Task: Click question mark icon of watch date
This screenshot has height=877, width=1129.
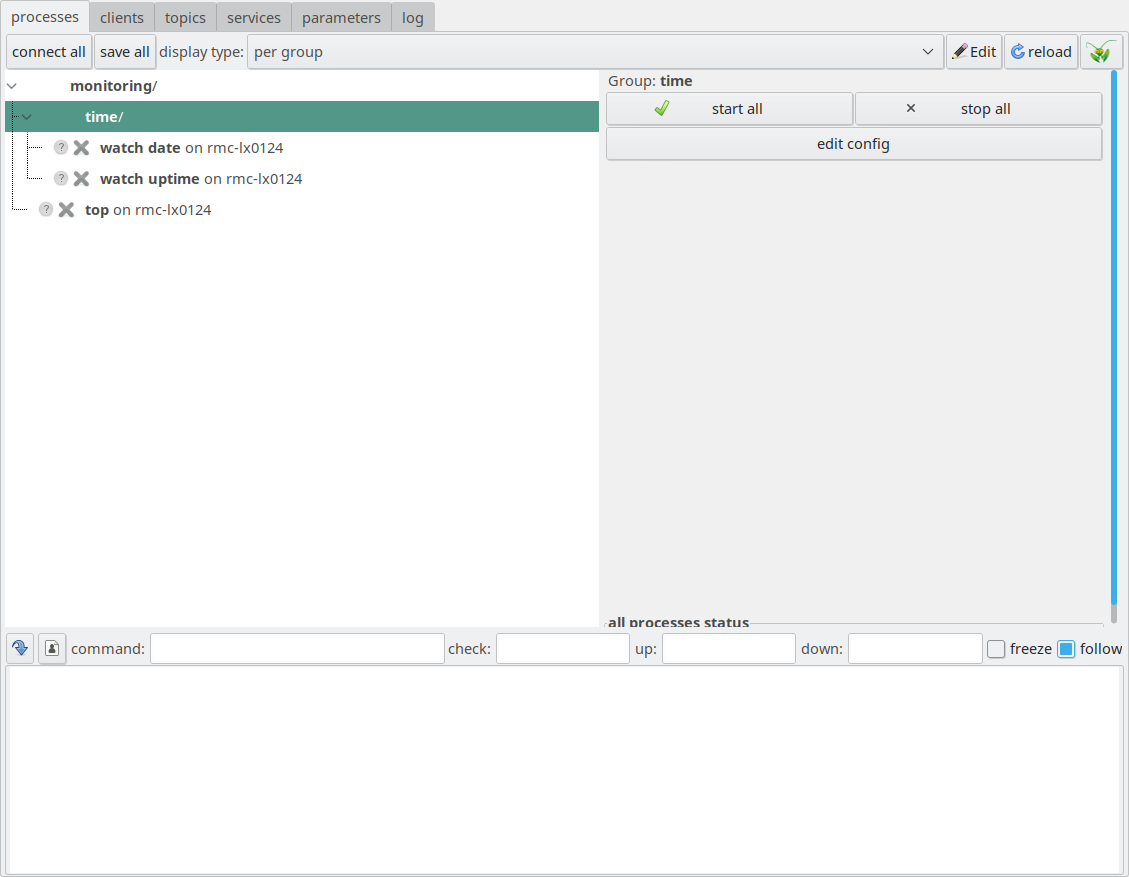Action: [x=61, y=148]
